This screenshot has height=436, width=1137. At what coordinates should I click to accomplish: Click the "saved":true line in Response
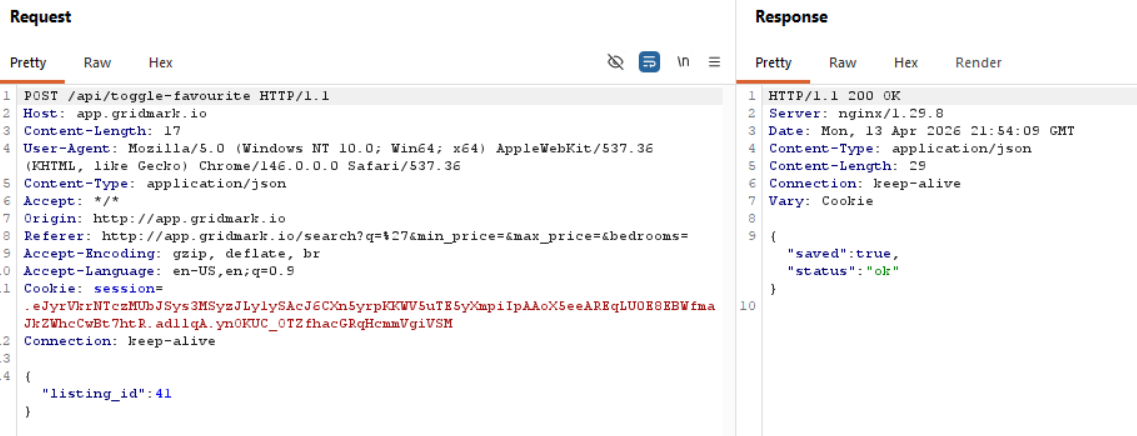tap(843, 253)
